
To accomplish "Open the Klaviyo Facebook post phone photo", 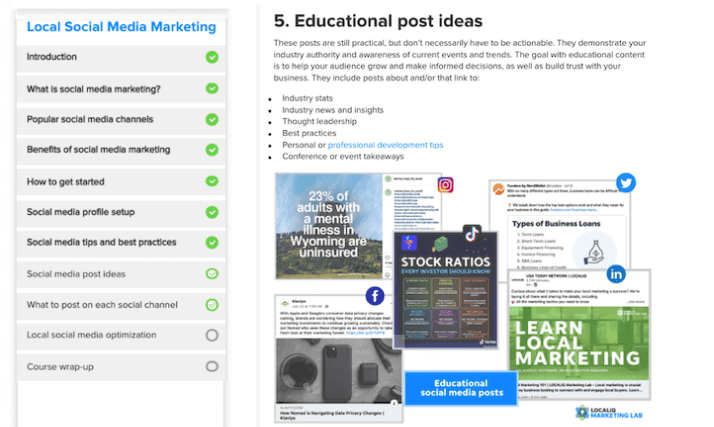I will pos(338,371).
